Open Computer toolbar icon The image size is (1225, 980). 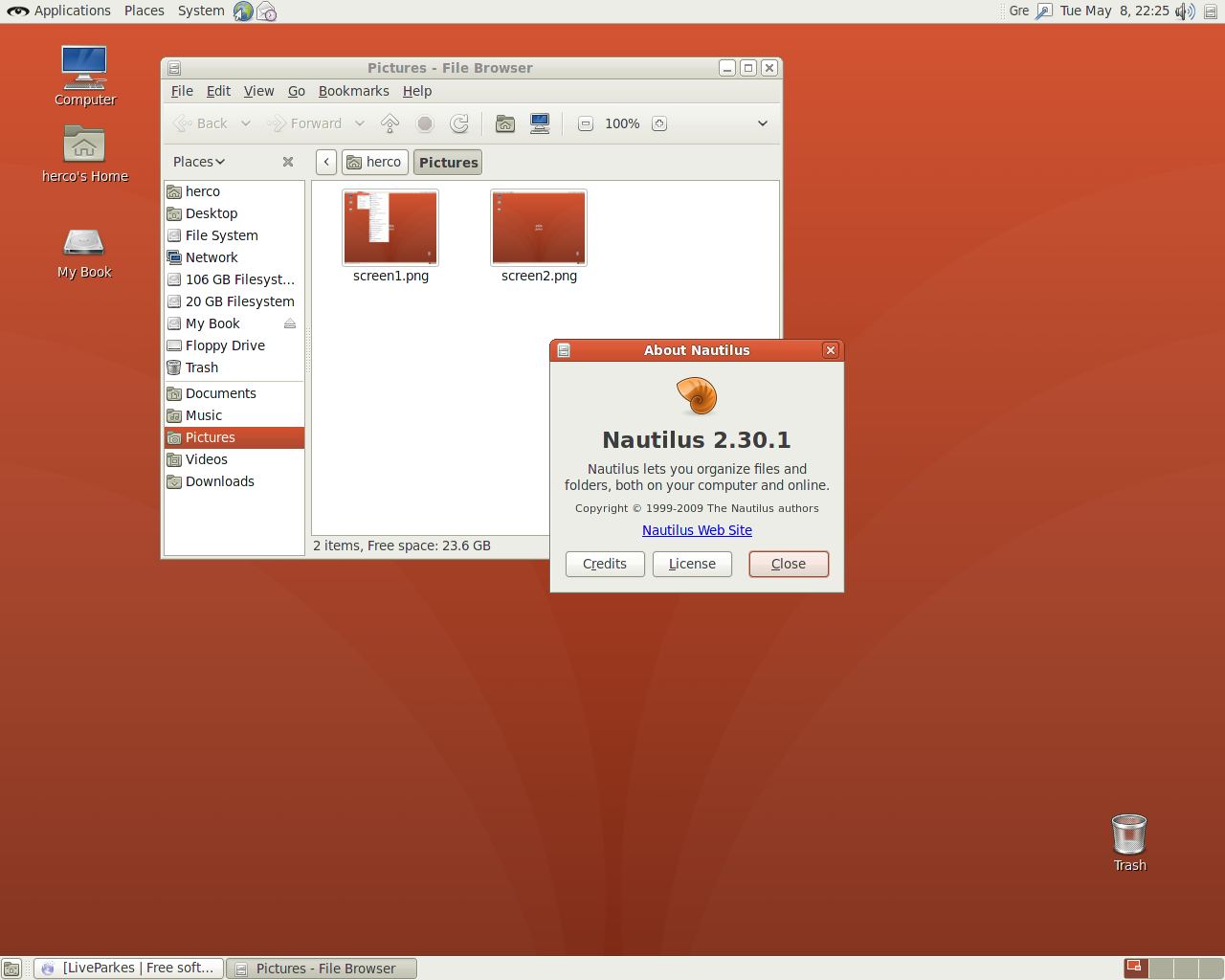point(540,123)
